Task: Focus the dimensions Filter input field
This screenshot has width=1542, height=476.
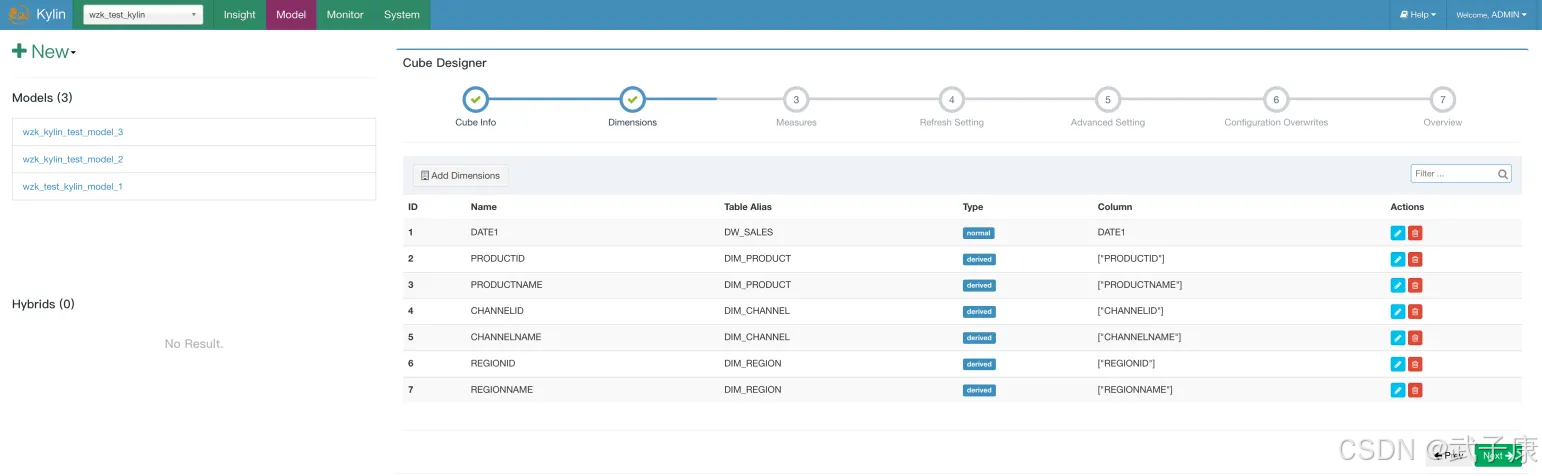Action: pos(1453,174)
